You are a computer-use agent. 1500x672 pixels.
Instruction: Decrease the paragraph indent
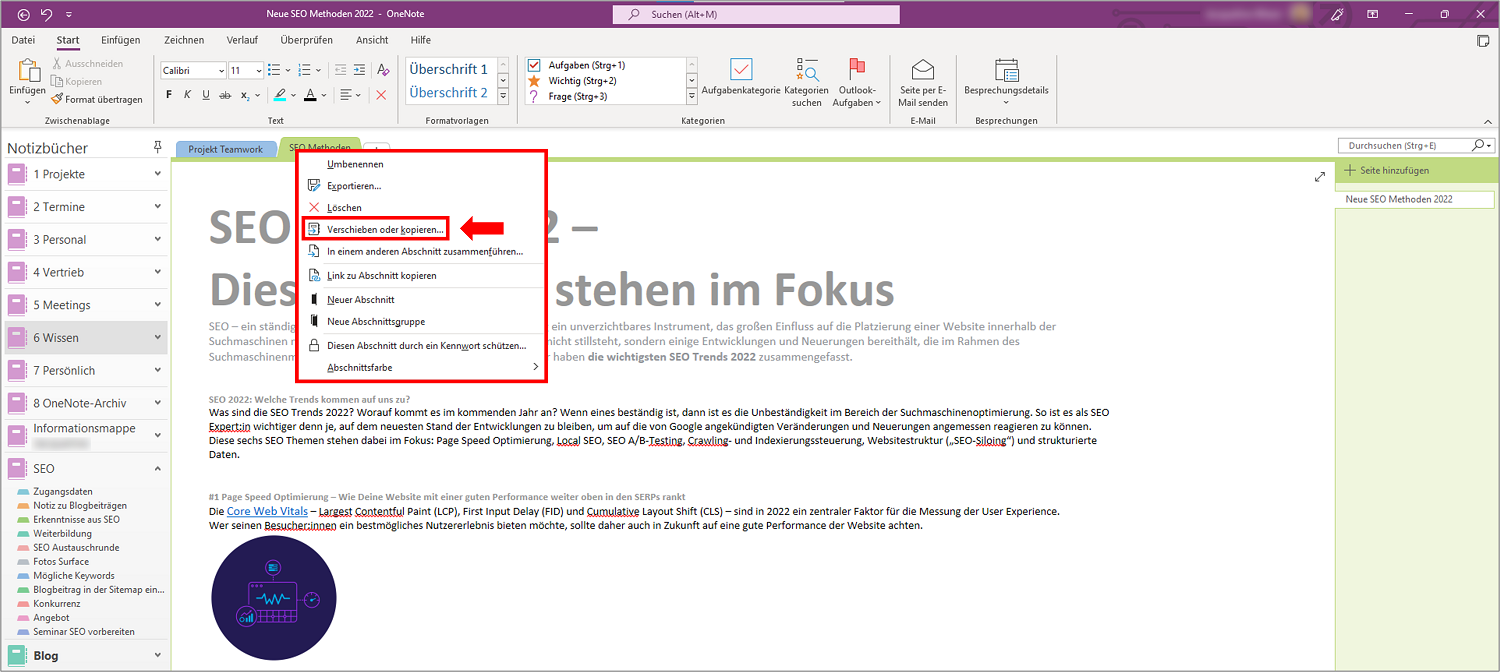[x=341, y=70]
